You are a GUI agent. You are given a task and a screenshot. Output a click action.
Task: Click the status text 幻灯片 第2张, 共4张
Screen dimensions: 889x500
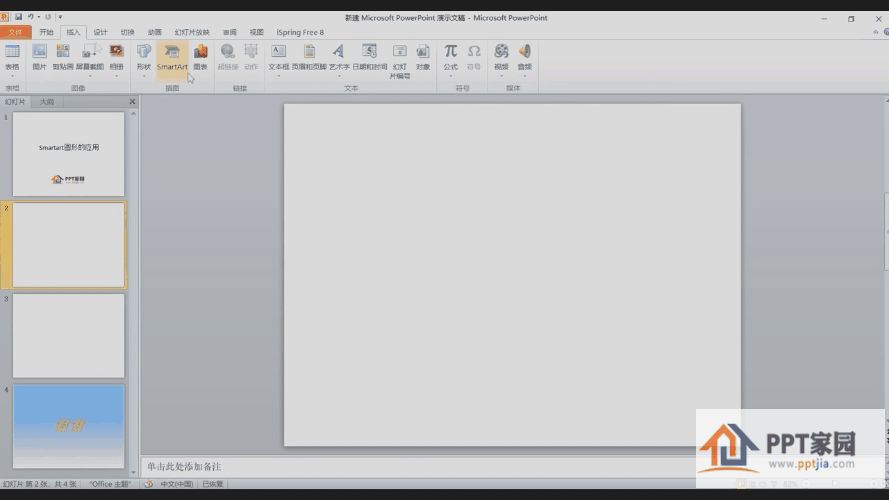(x=40, y=484)
